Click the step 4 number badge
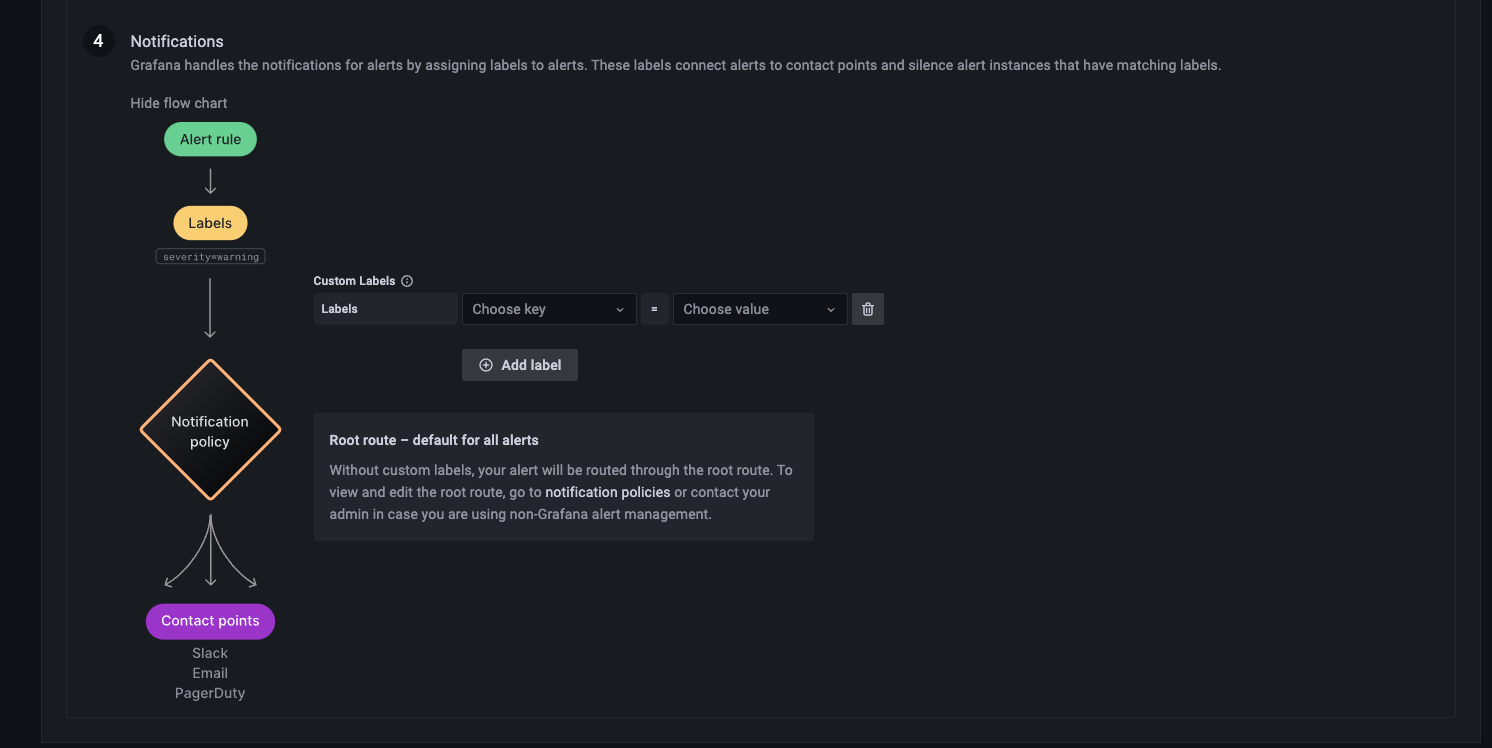 (x=97, y=41)
